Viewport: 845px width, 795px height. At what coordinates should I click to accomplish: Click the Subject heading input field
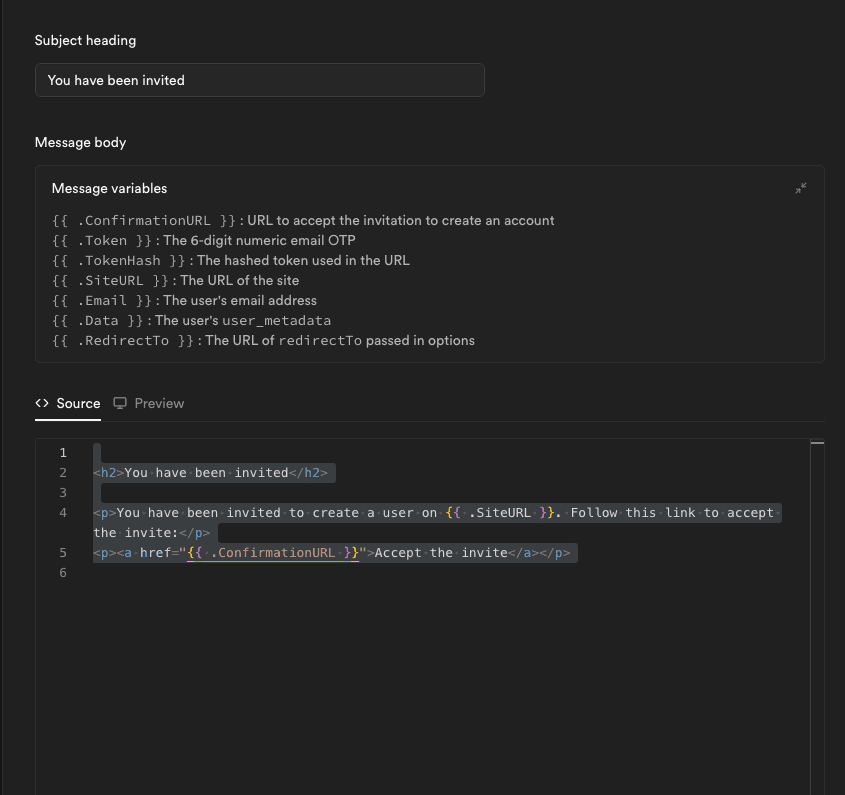point(260,80)
